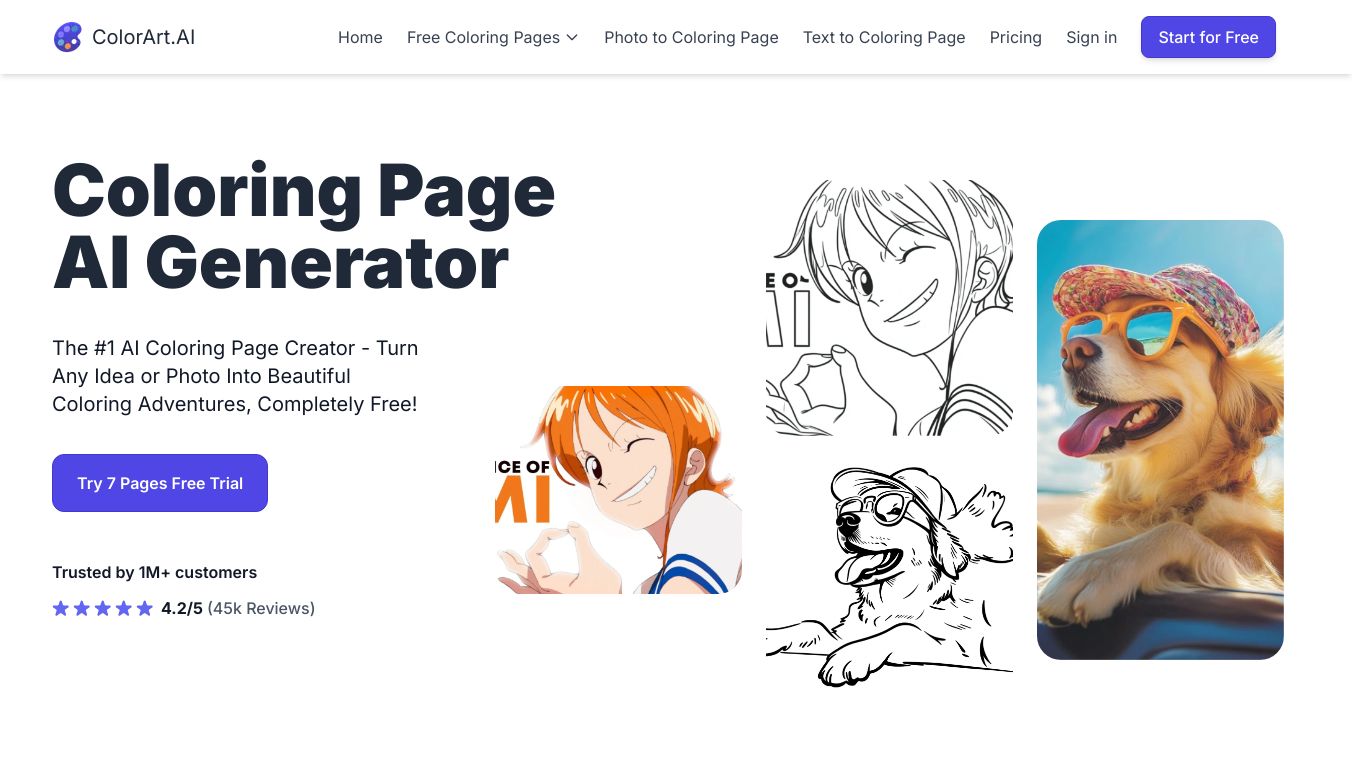Expand the Free Coloring Pages chevron
This screenshot has width=1352, height=760.
[x=572, y=38]
